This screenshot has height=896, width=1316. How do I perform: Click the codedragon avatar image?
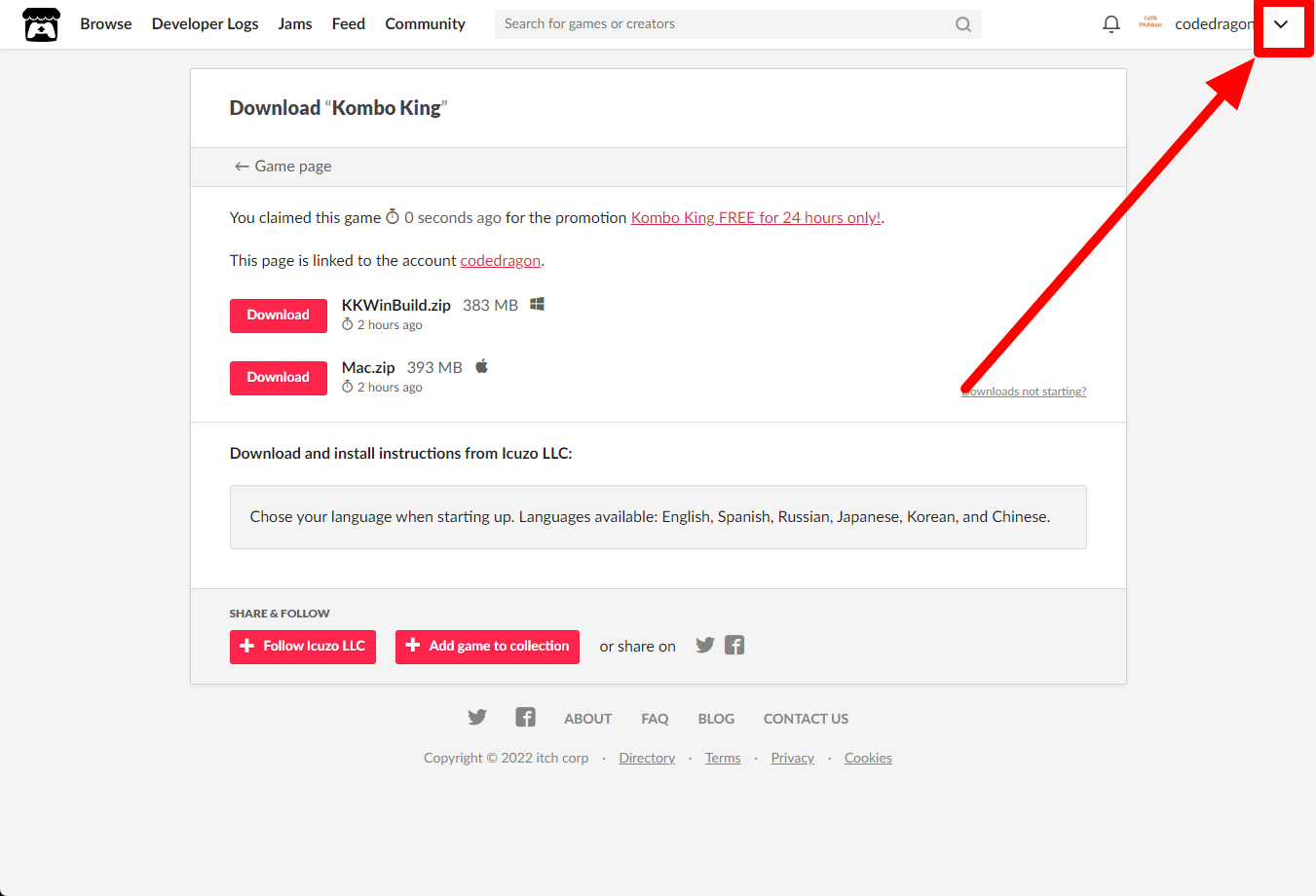[1150, 23]
